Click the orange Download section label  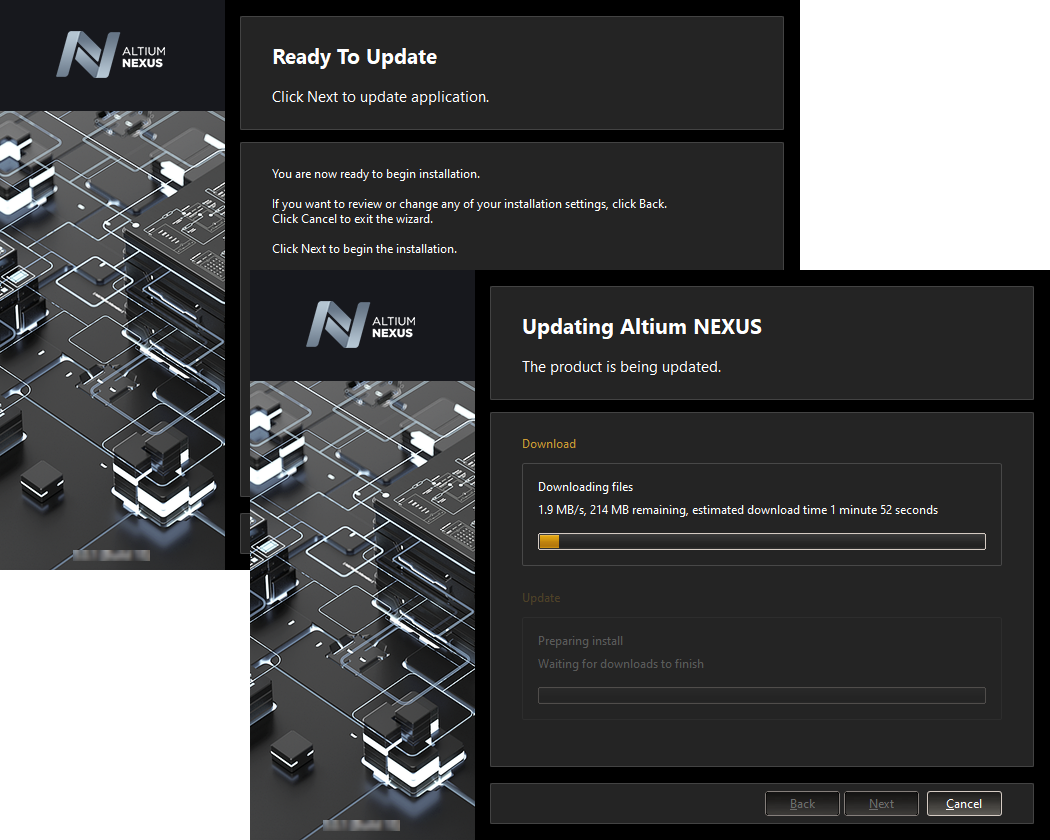549,444
